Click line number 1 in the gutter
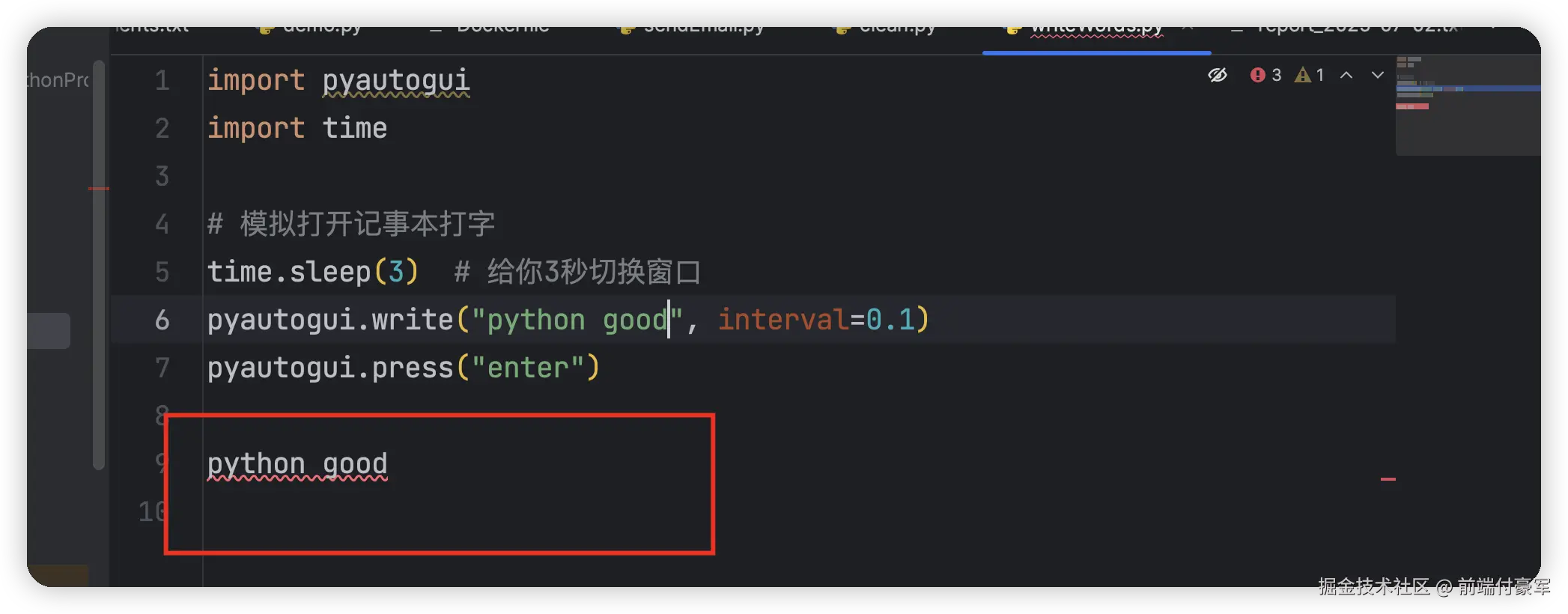1568x614 pixels. 162,80
